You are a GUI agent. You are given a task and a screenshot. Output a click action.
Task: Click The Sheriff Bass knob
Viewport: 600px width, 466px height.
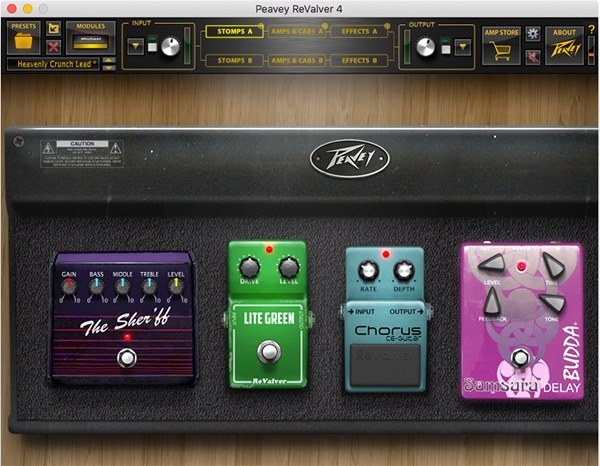96,287
